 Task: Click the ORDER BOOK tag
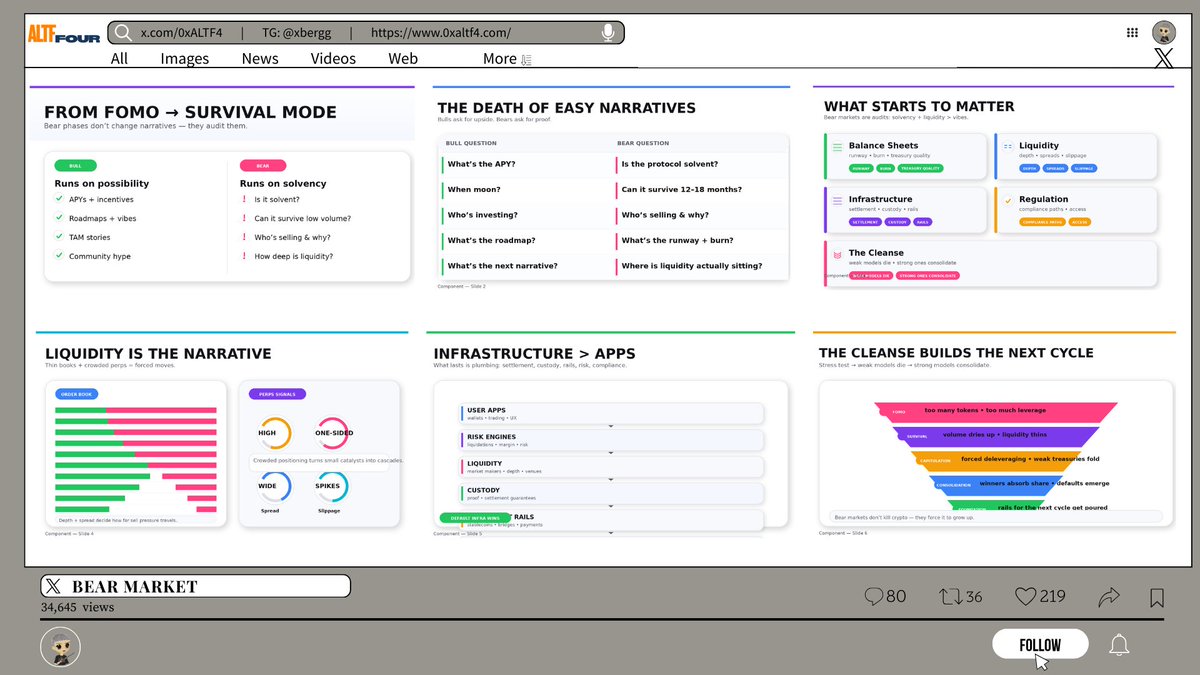77,394
